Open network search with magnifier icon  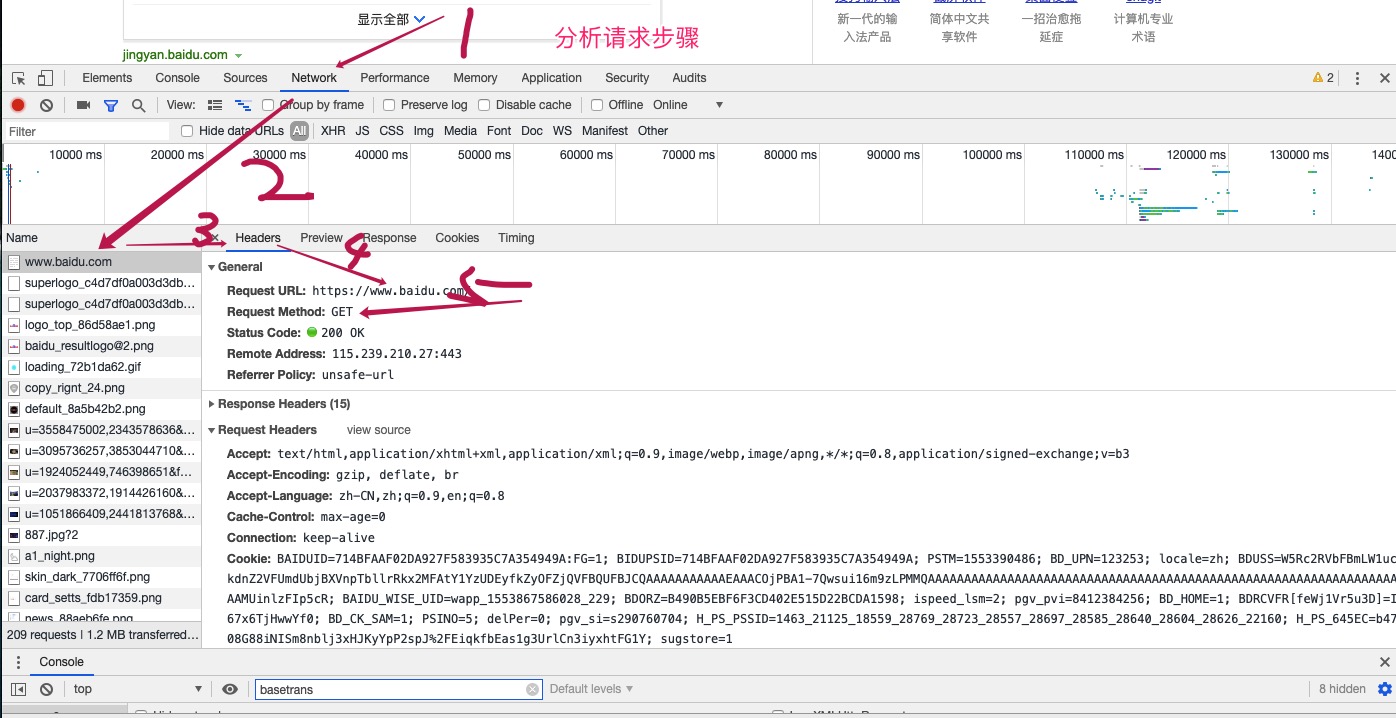click(x=139, y=105)
